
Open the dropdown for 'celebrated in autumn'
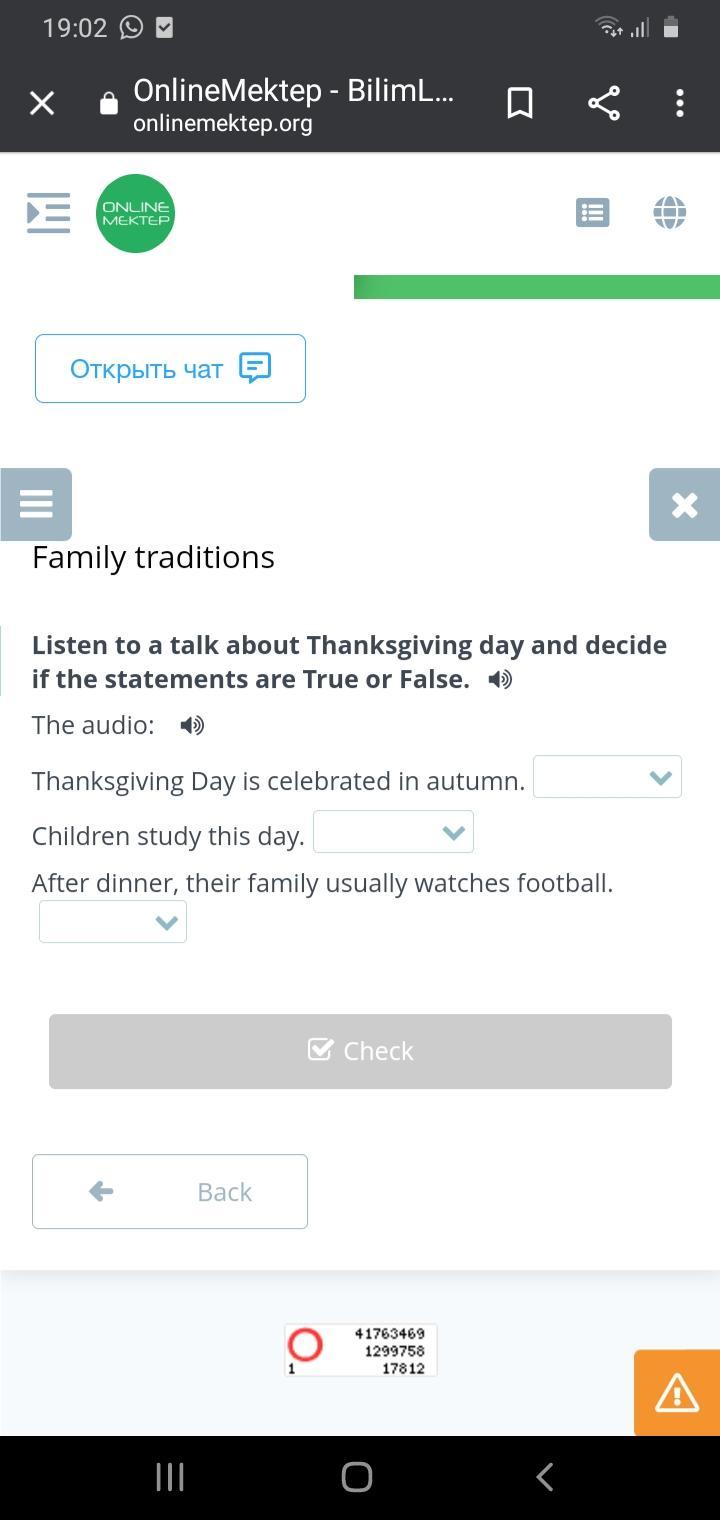[x=607, y=778]
